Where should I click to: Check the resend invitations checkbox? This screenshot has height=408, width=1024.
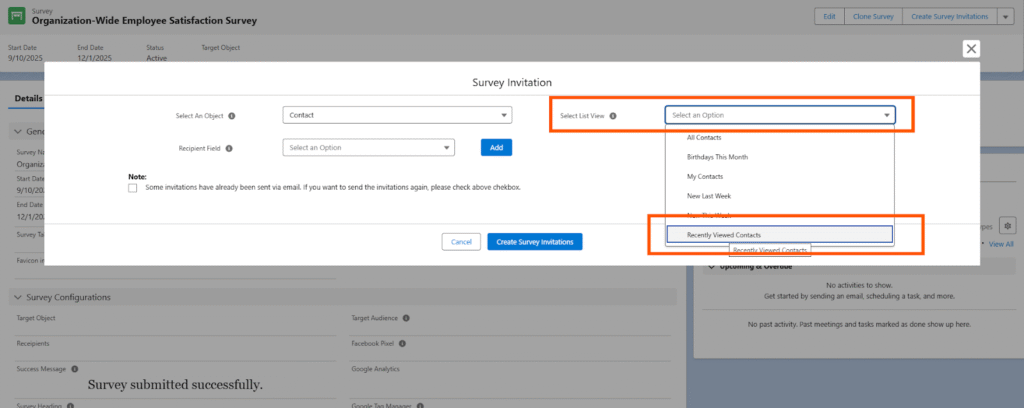pyautogui.click(x=133, y=187)
